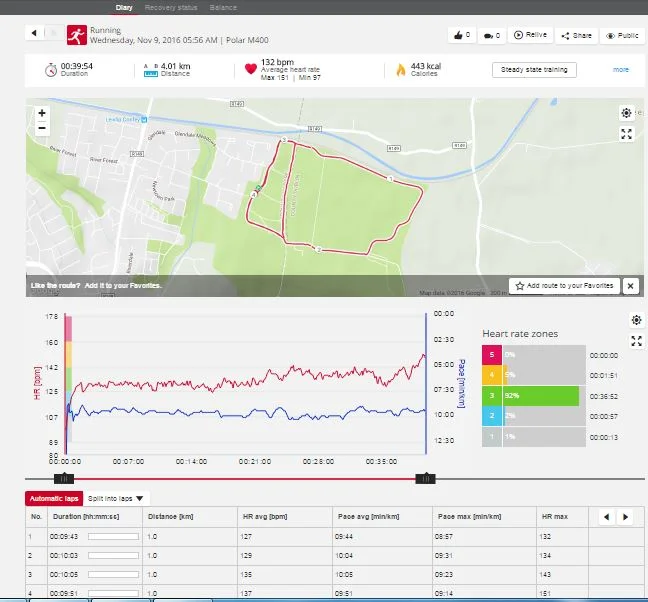Click the red running activity icon
This screenshot has width=648, height=602.
tap(76, 35)
